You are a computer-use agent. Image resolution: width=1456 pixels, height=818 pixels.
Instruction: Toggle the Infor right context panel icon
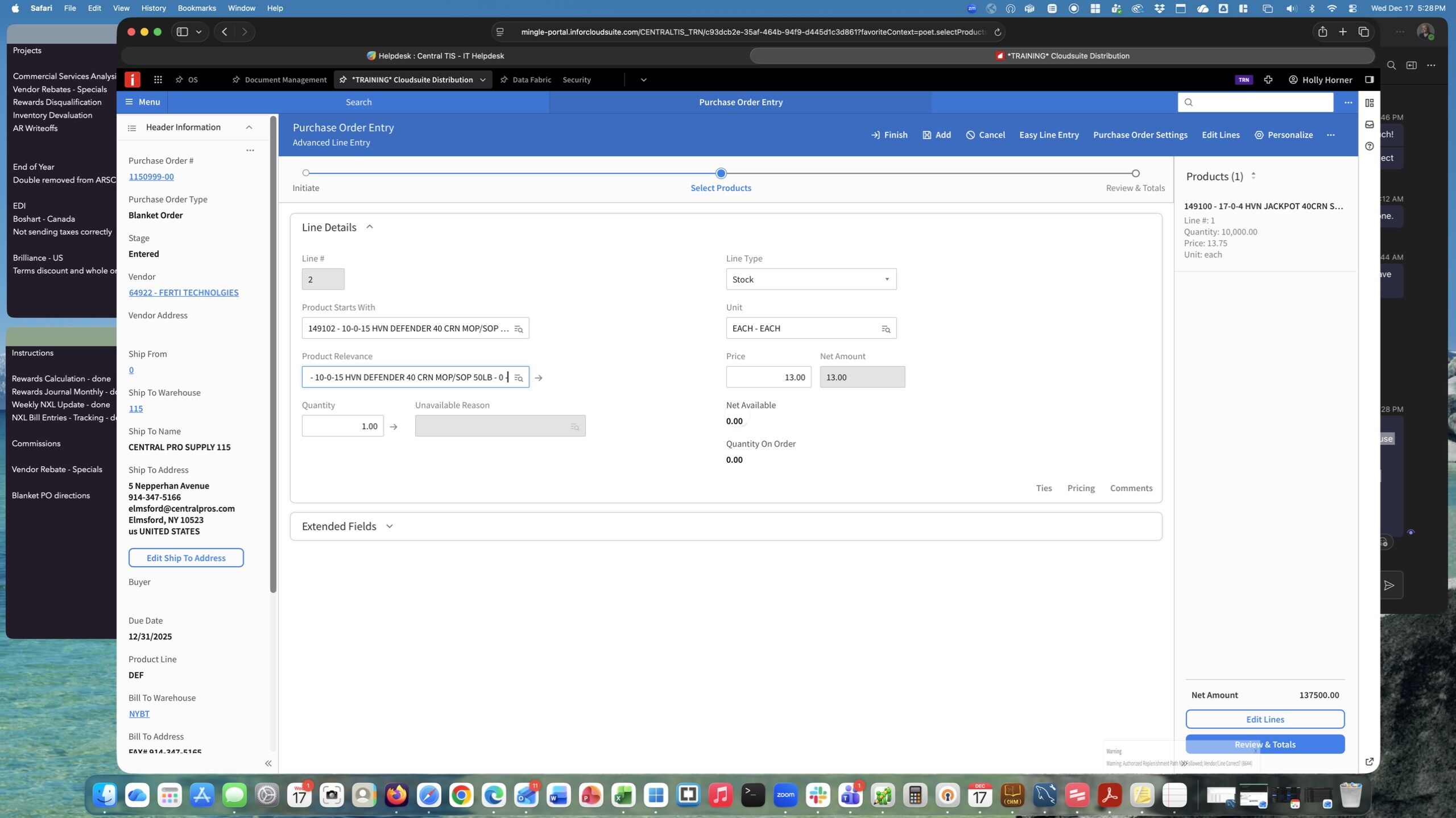tap(1369, 80)
